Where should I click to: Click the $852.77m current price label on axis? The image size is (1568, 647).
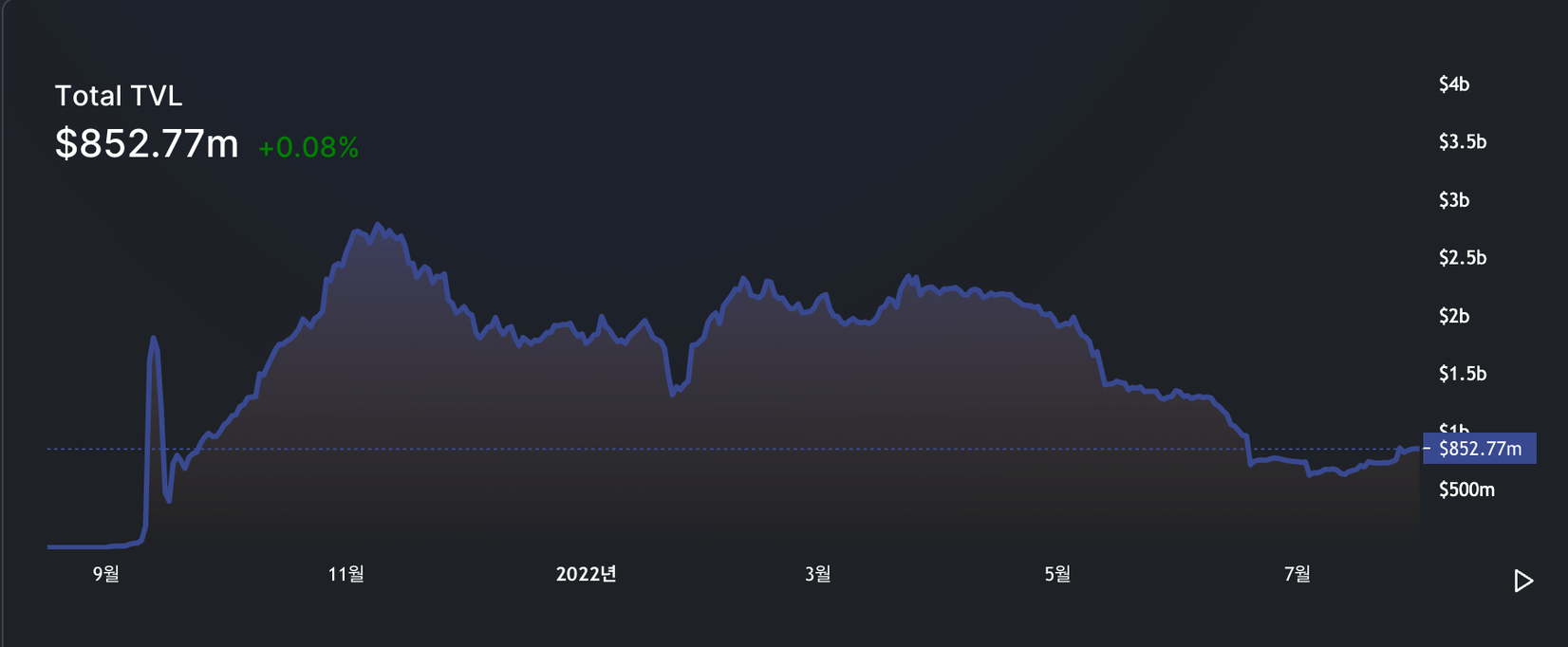click(x=1480, y=449)
